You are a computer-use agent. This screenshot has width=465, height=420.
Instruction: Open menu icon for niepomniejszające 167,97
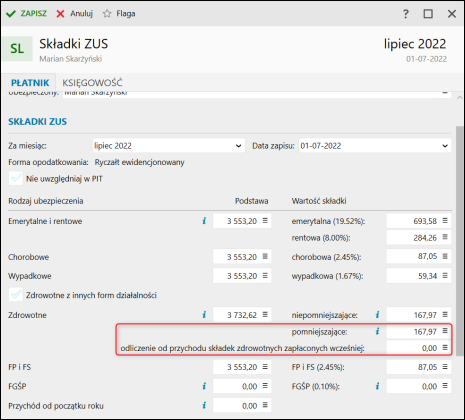click(x=445, y=314)
